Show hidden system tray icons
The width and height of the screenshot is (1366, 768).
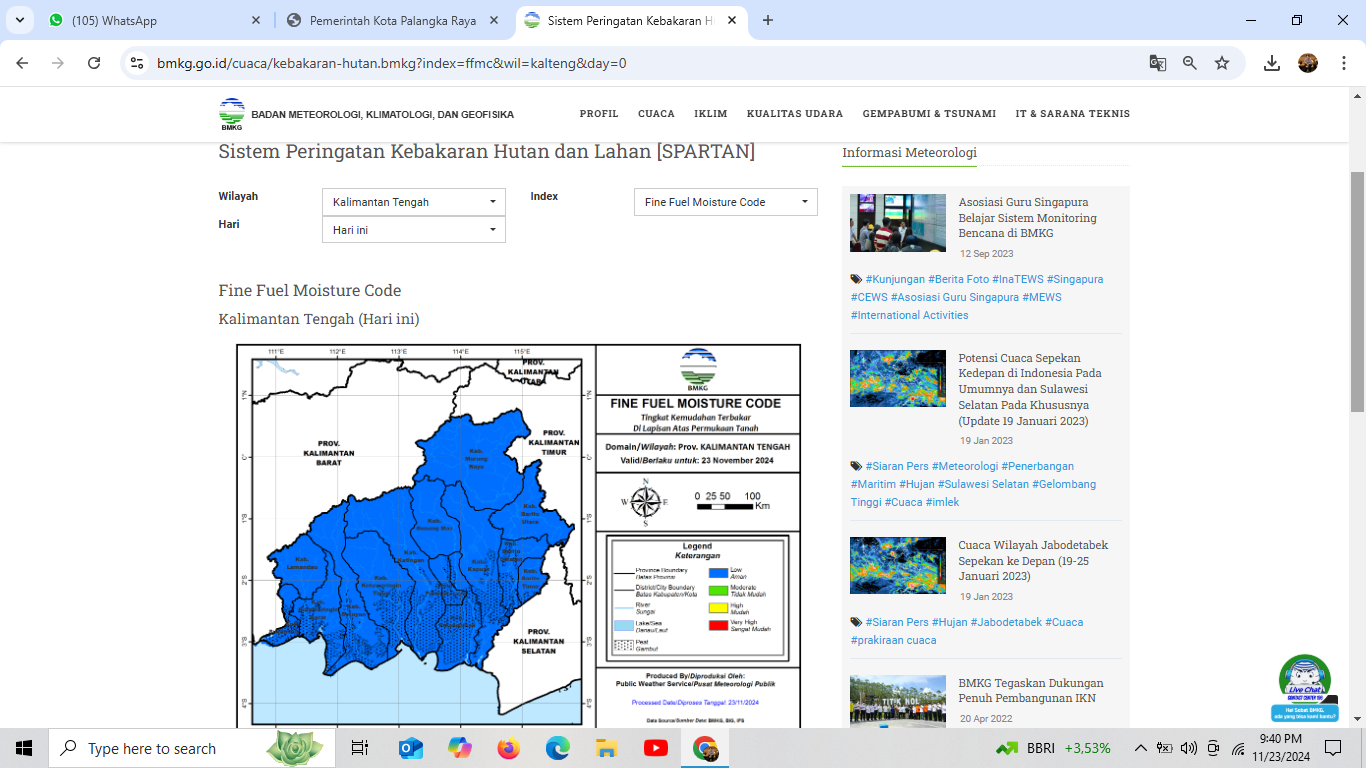(1140, 748)
